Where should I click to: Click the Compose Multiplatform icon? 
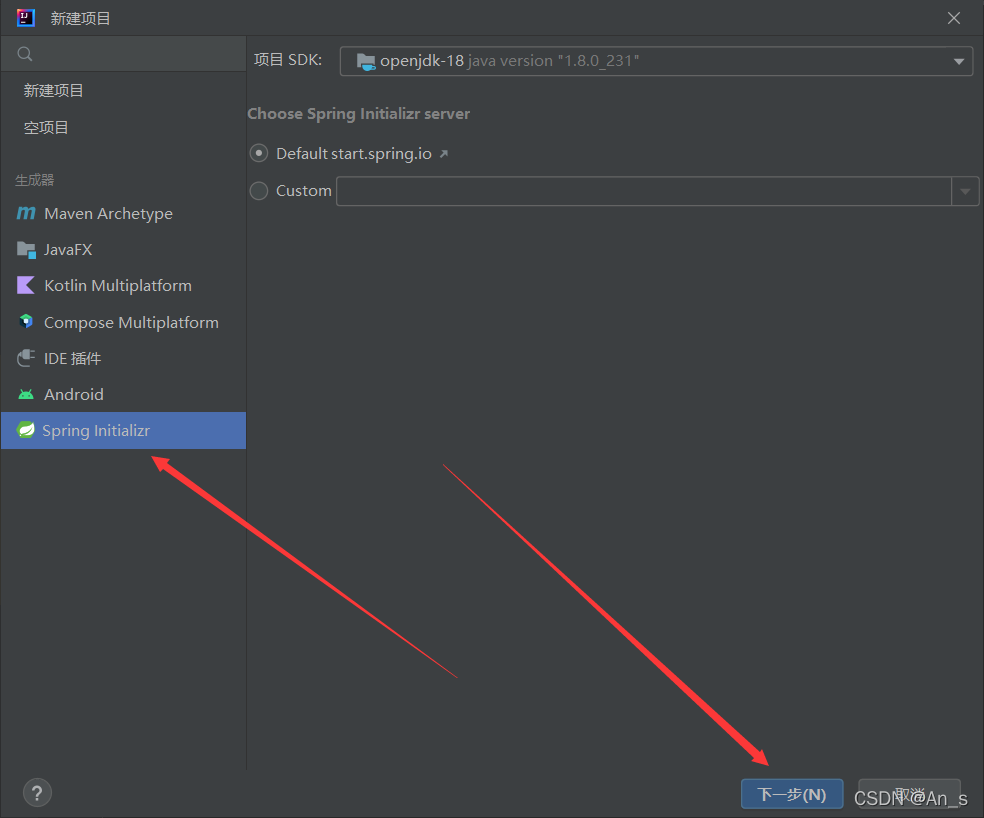(26, 322)
